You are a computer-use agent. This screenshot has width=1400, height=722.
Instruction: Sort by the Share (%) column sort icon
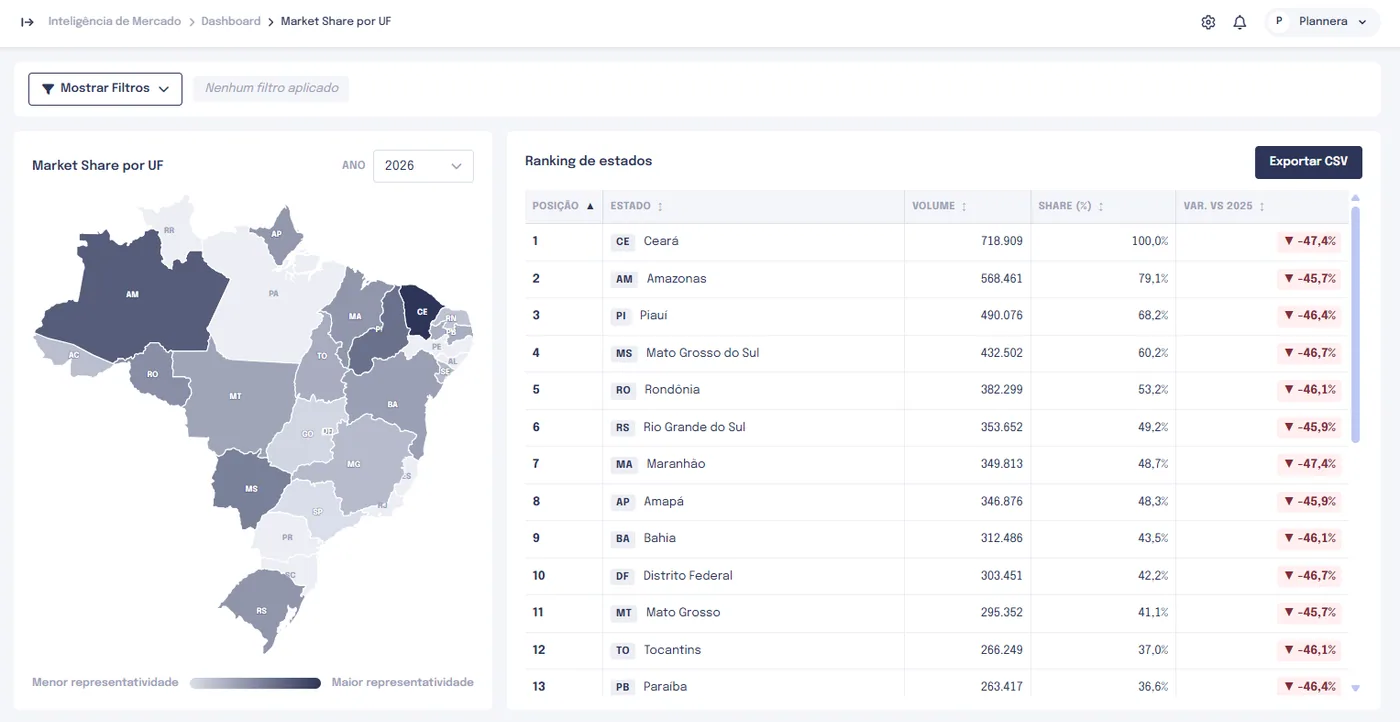tap(1101, 207)
